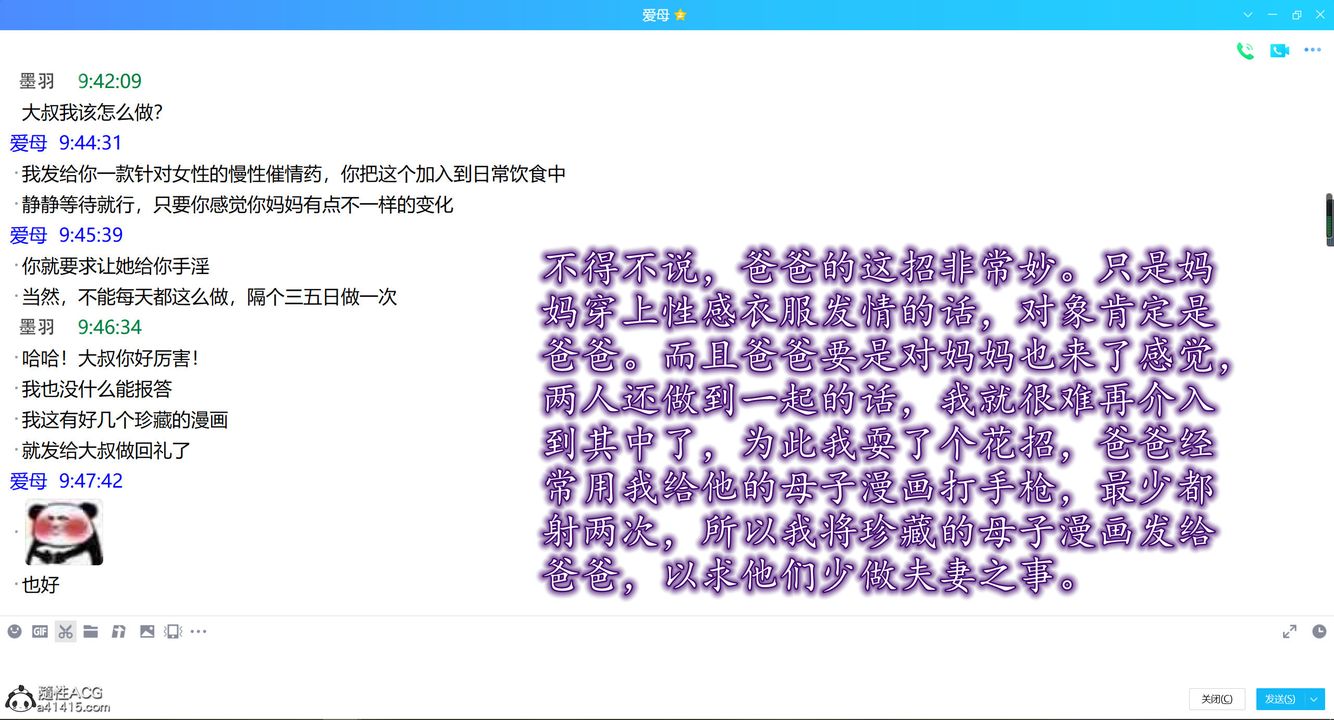Click the chat's vertical scrollbar
The width and height of the screenshot is (1334, 720).
coord(1329,218)
